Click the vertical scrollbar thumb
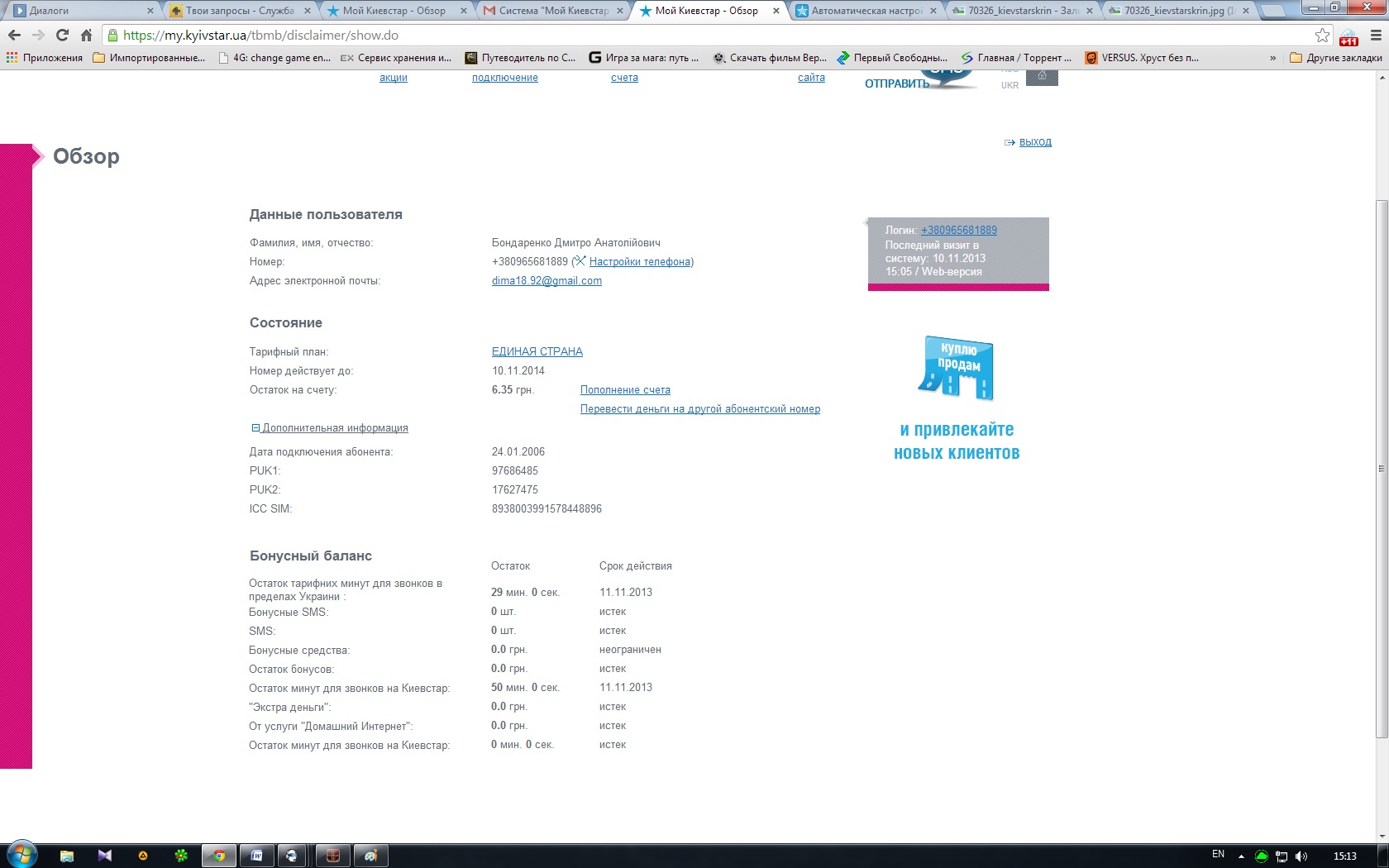 1382,468
